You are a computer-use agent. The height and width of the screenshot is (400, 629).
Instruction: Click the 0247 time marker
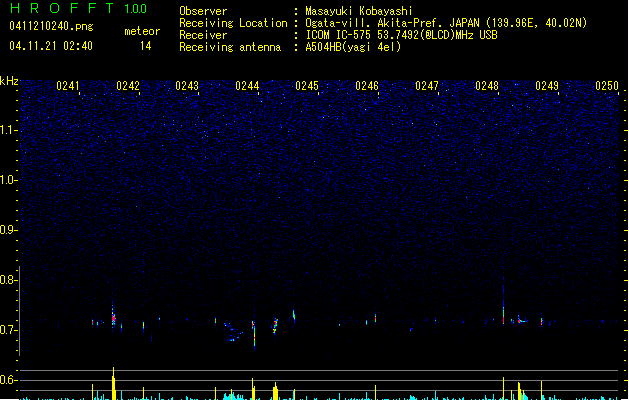coord(427,86)
